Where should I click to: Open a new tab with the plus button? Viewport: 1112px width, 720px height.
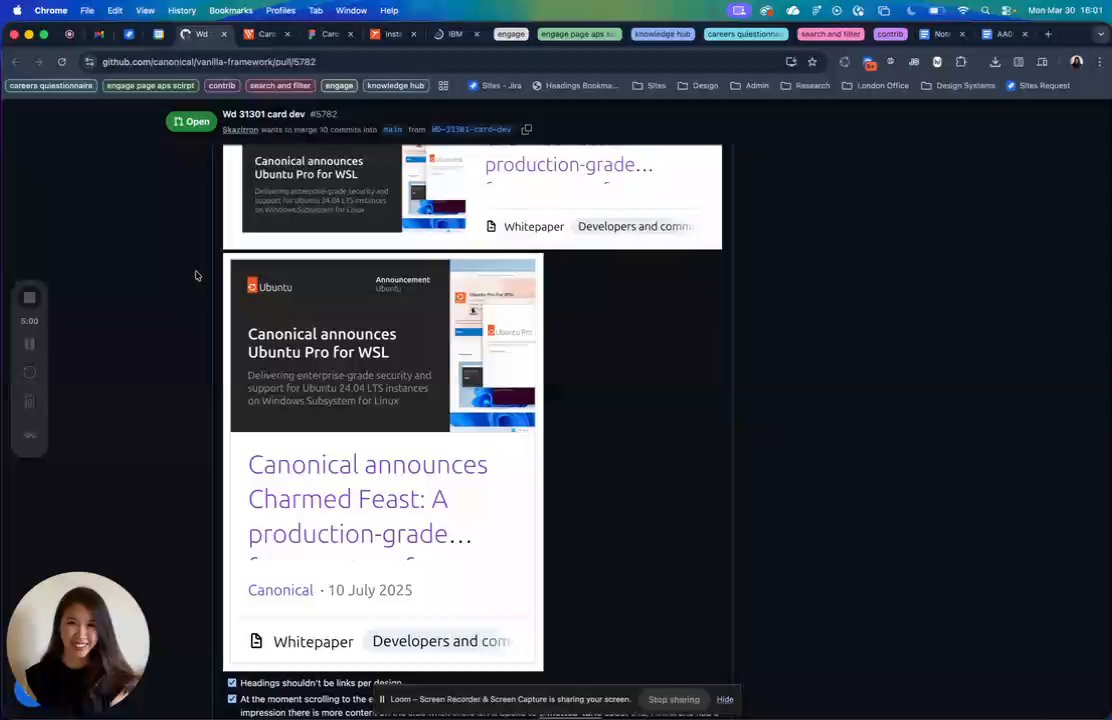coord(1048,34)
